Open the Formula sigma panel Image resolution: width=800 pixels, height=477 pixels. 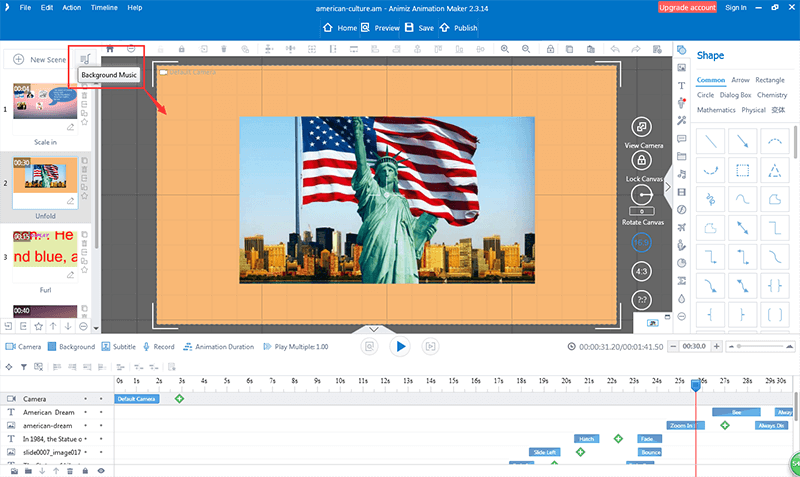pyautogui.click(x=681, y=281)
